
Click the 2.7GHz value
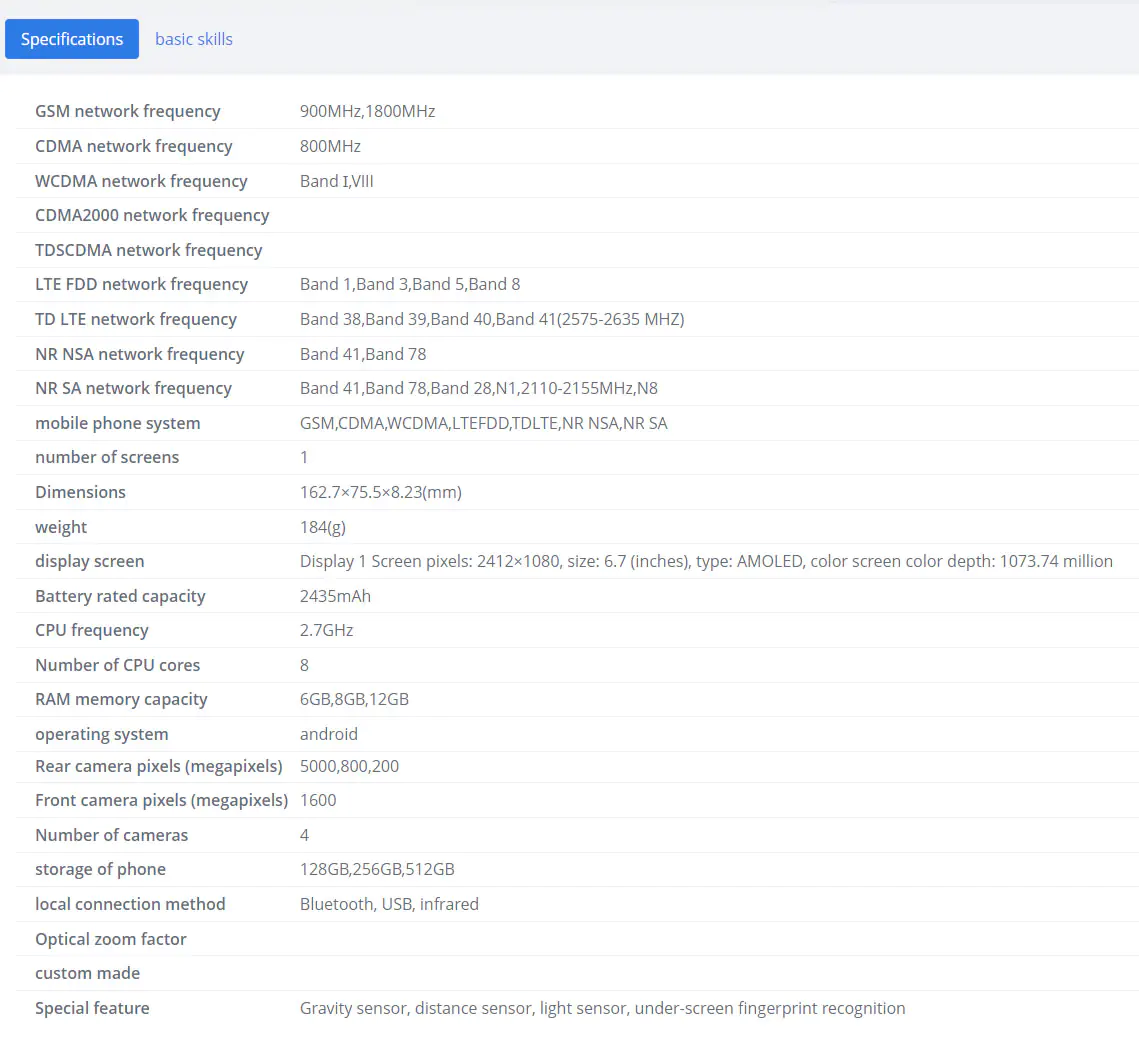(327, 630)
